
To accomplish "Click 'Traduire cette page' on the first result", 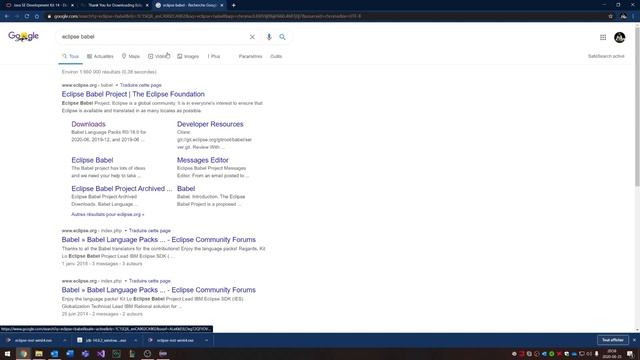I will coord(141,85).
